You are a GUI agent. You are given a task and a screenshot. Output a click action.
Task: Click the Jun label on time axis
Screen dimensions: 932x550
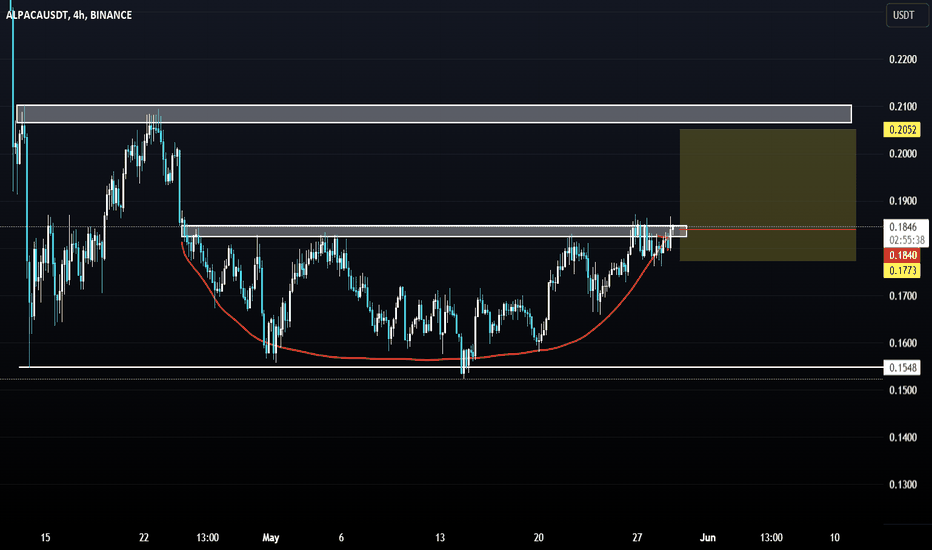point(707,538)
